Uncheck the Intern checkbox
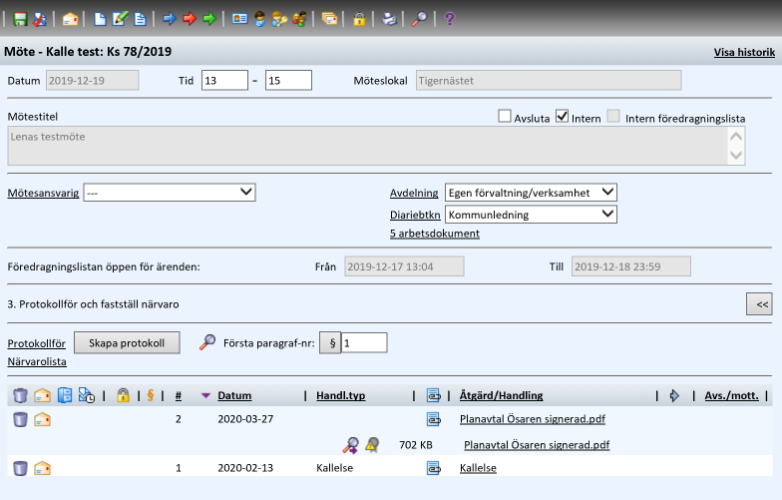Image resolution: width=782 pixels, height=500 pixels. pos(562,117)
